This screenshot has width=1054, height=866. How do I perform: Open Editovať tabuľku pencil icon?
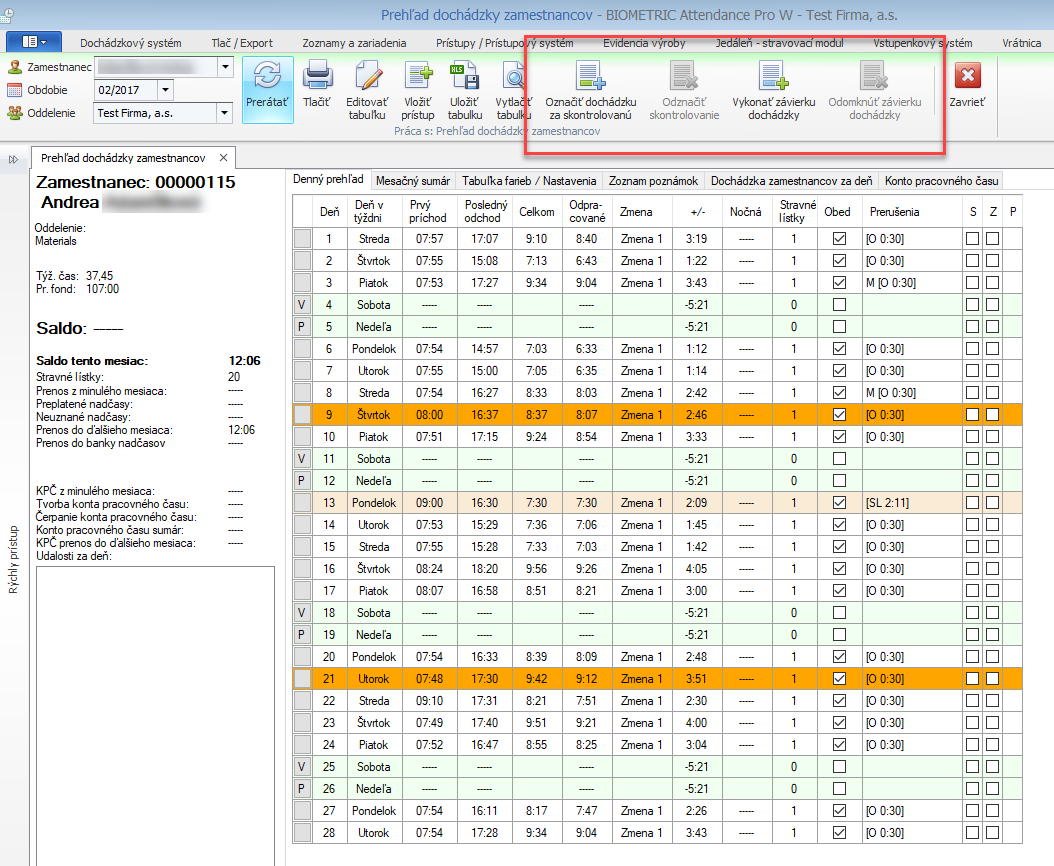[368, 75]
